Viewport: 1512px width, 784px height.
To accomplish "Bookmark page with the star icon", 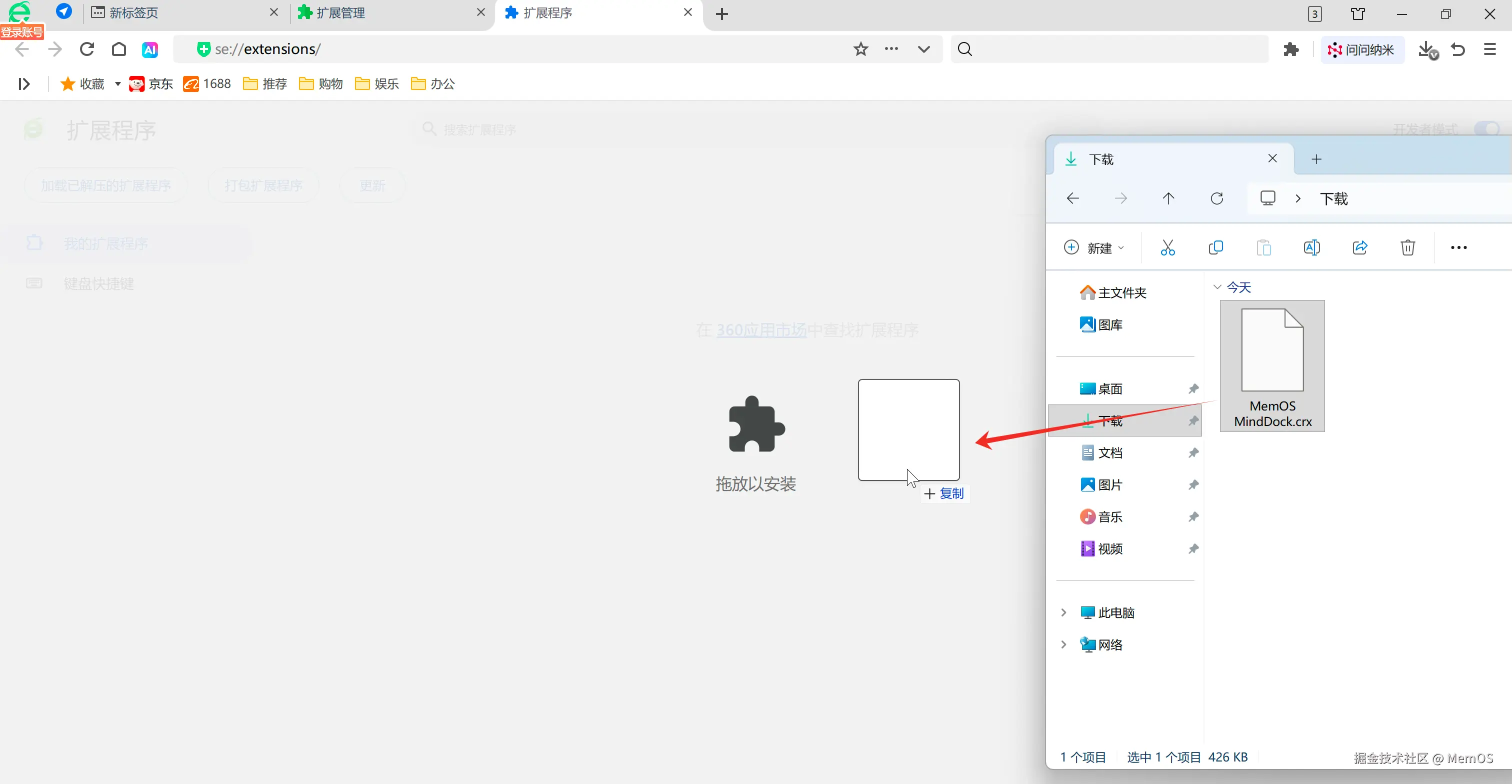I will pos(860,49).
